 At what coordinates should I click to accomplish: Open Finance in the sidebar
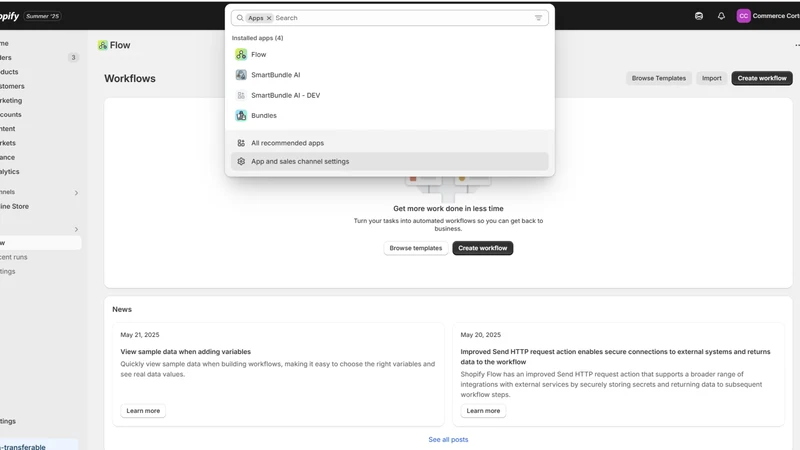pyautogui.click(x=40, y=158)
